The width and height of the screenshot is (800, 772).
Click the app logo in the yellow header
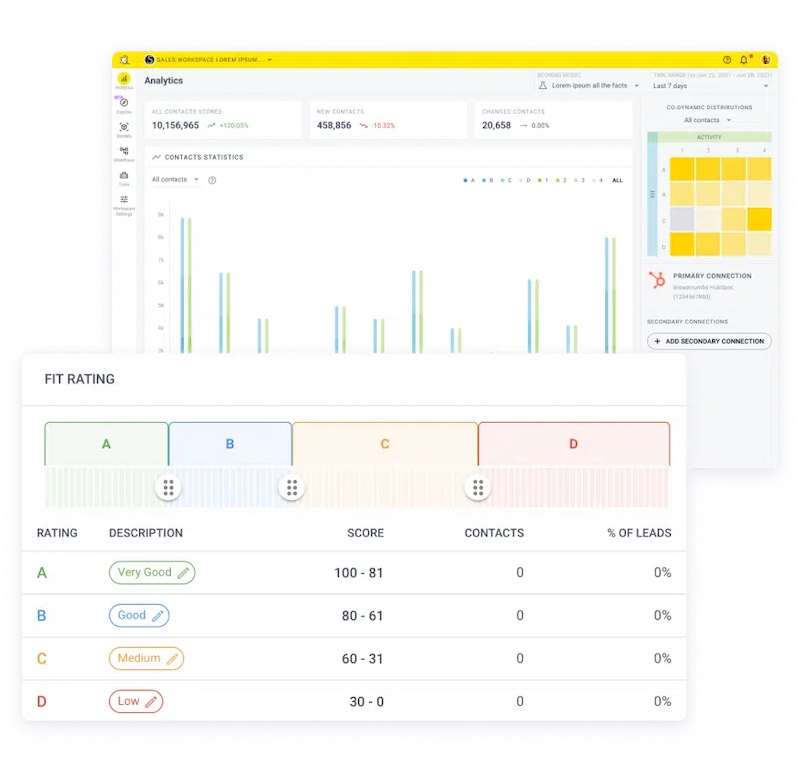click(124, 60)
